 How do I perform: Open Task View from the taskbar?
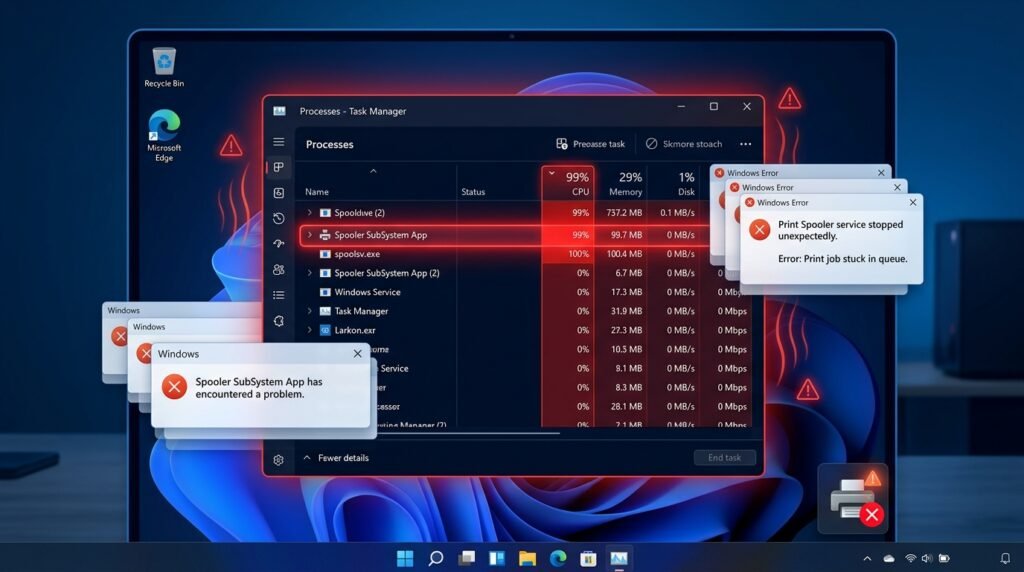tap(466, 558)
